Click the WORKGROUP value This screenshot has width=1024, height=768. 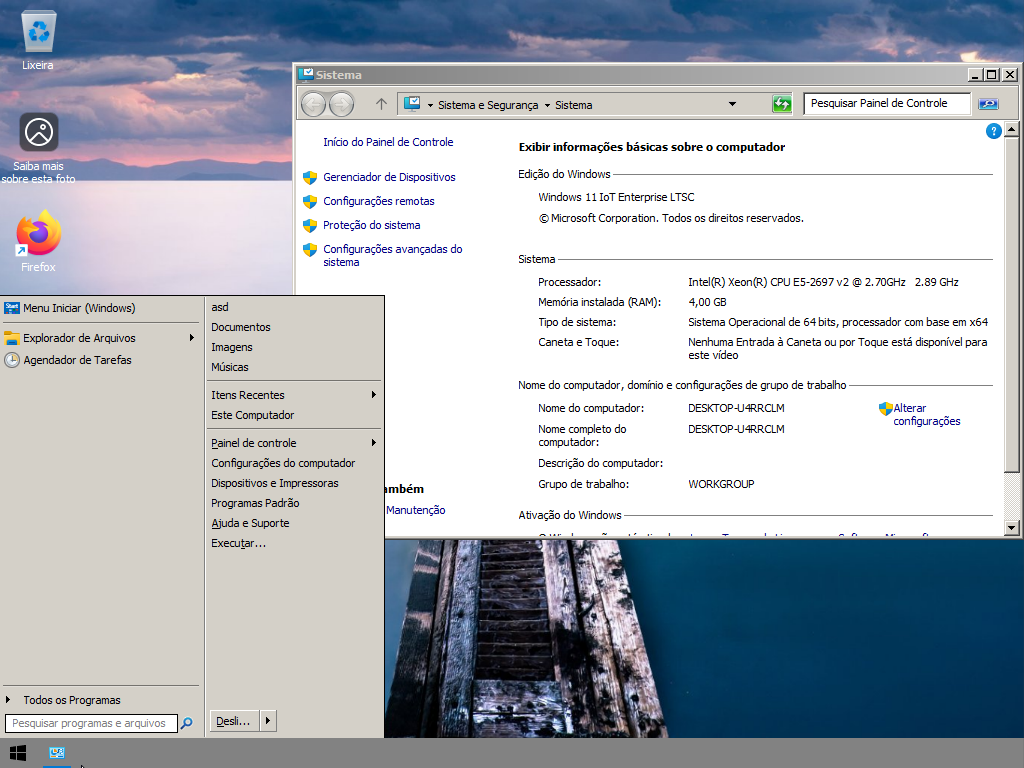click(721, 484)
